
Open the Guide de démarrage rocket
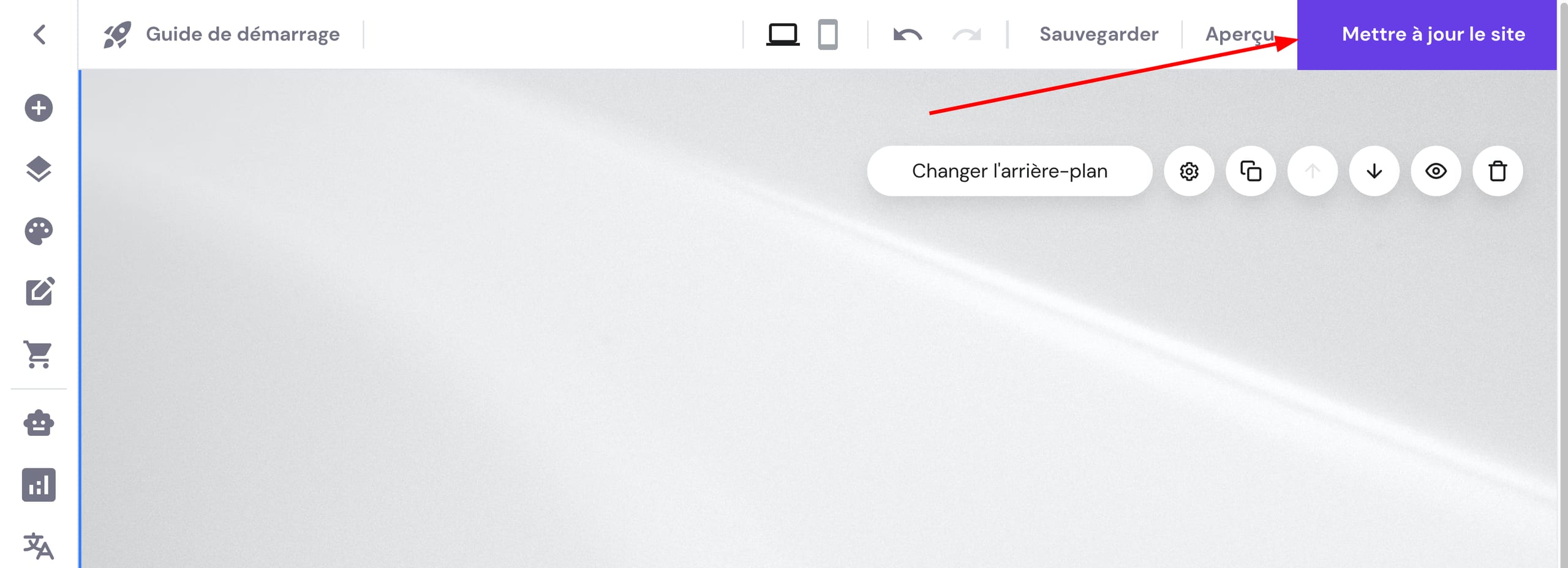tap(117, 34)
